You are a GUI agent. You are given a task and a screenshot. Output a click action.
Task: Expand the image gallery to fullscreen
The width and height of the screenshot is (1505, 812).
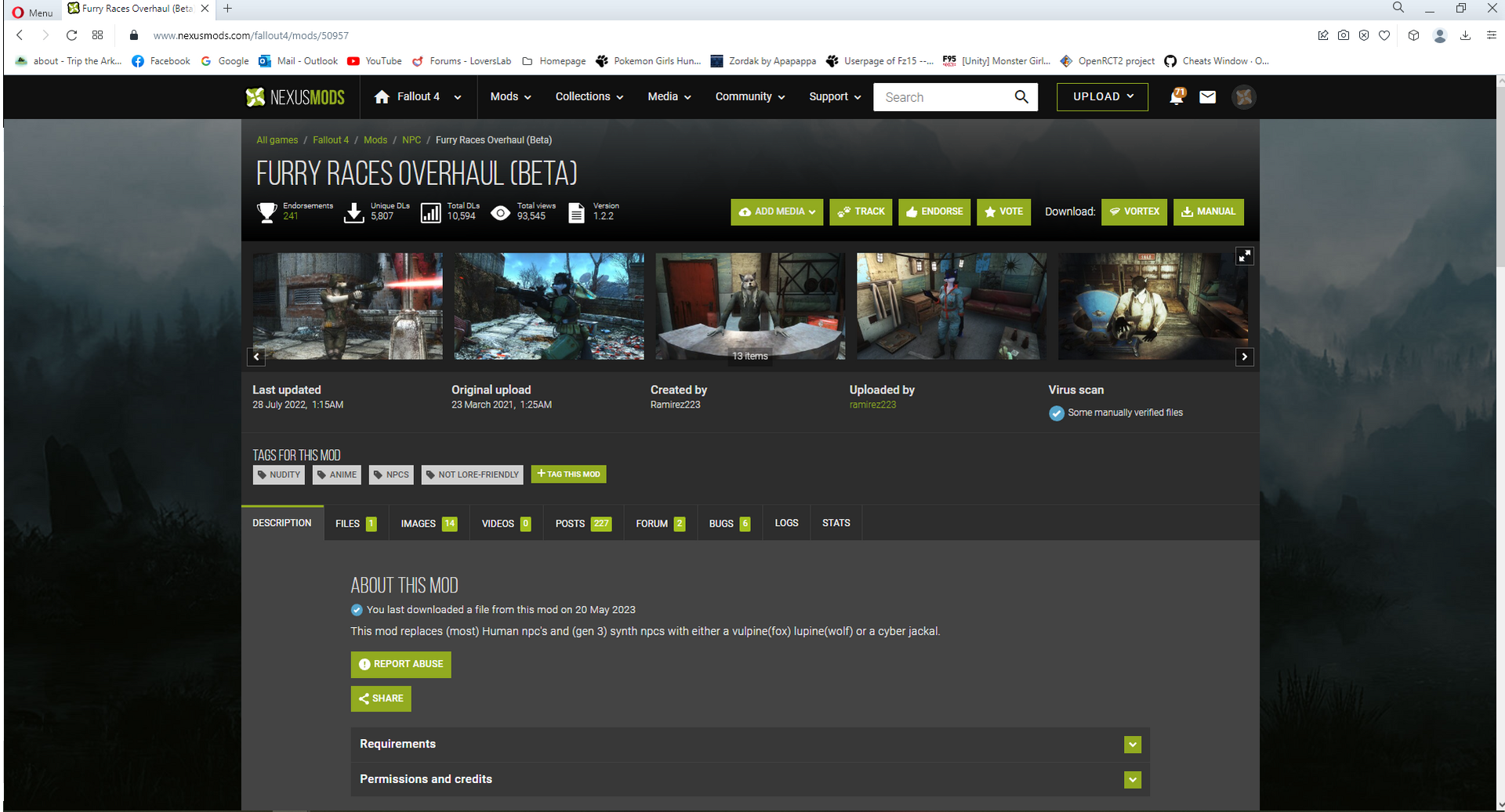pos(1245,256)
